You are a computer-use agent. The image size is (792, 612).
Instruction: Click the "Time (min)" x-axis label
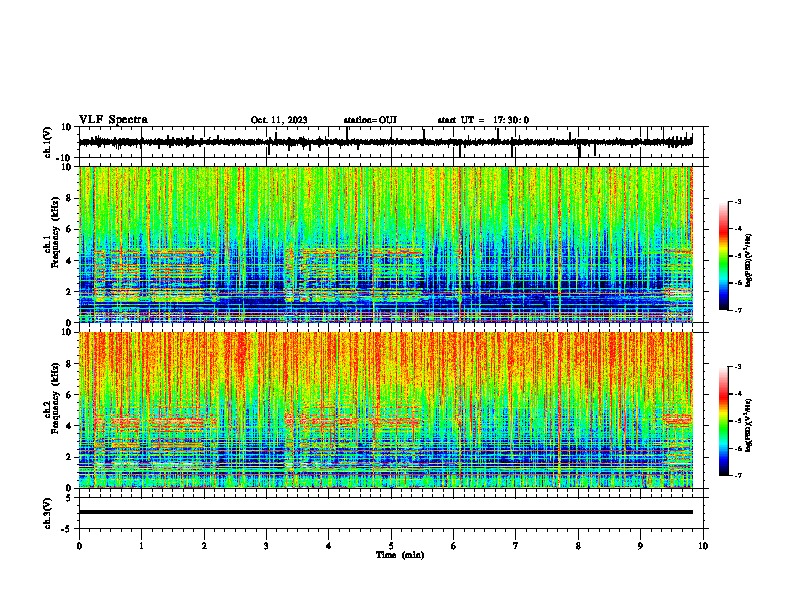tap(400, 555)
